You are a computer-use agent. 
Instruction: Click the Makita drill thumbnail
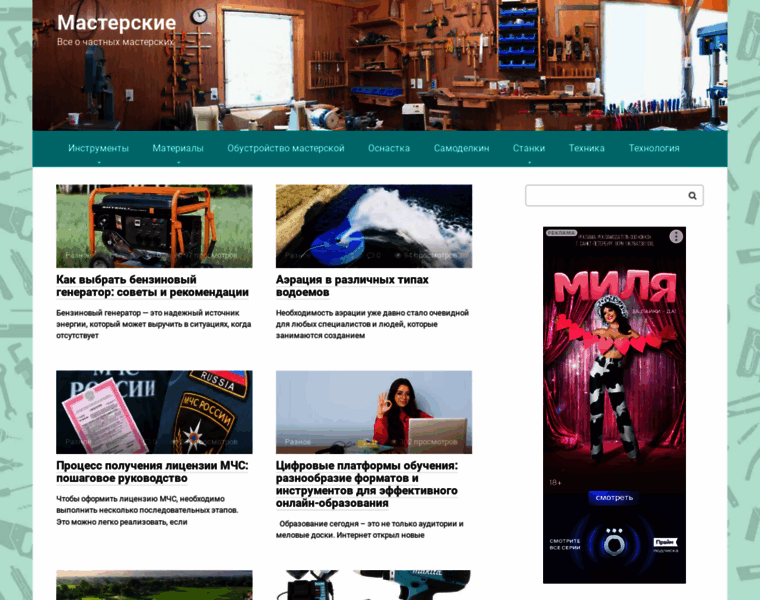[374, 585]
